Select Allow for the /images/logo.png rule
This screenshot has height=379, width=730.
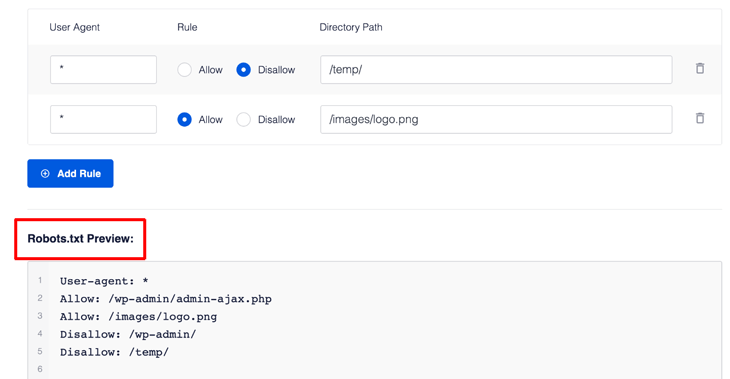(184, 120)
